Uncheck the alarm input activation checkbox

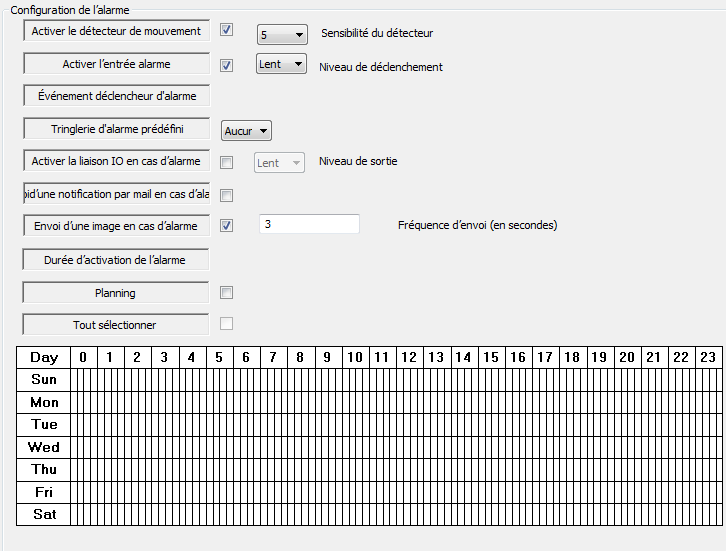226,65
